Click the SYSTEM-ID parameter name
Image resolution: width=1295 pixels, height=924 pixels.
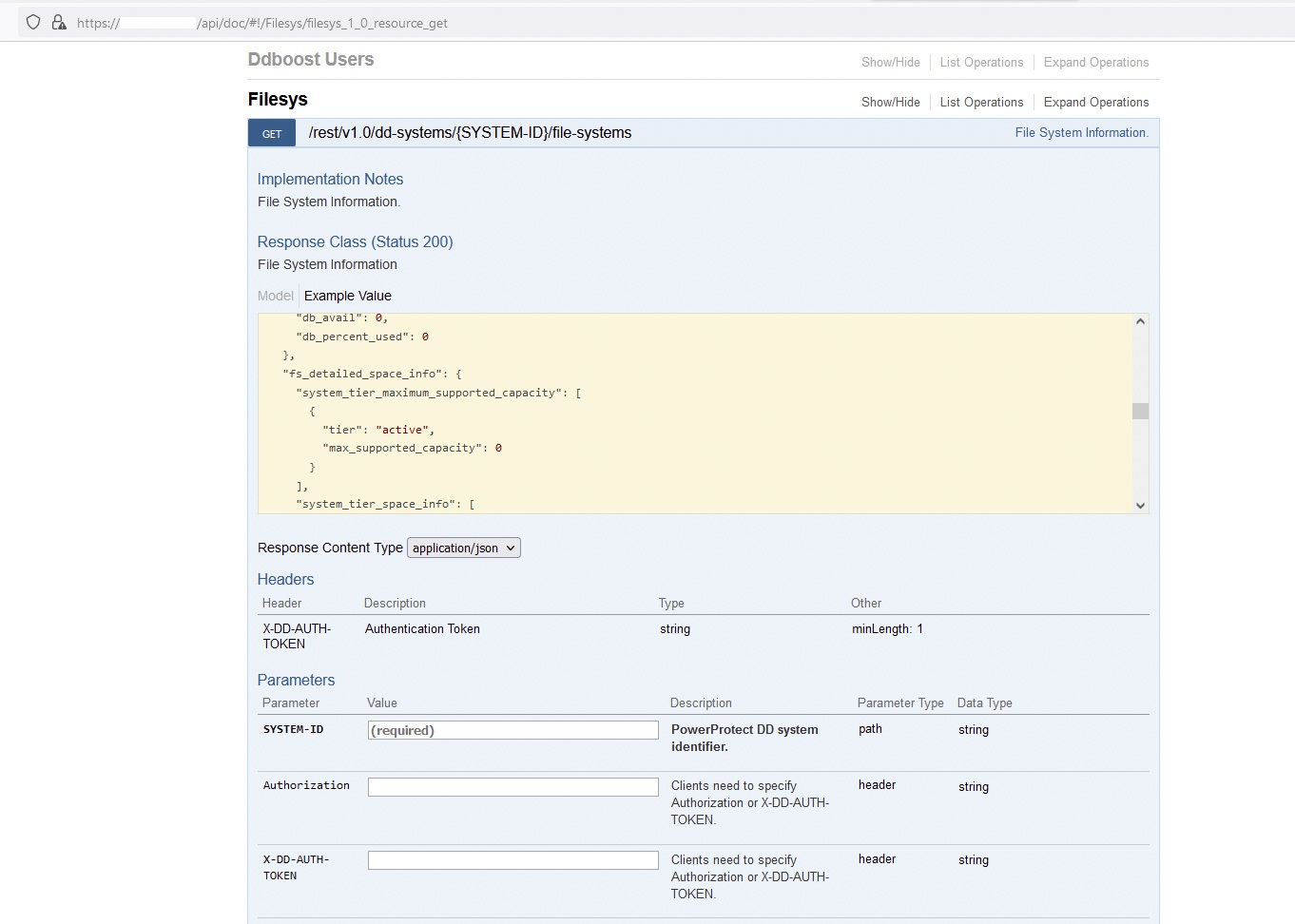293,729
